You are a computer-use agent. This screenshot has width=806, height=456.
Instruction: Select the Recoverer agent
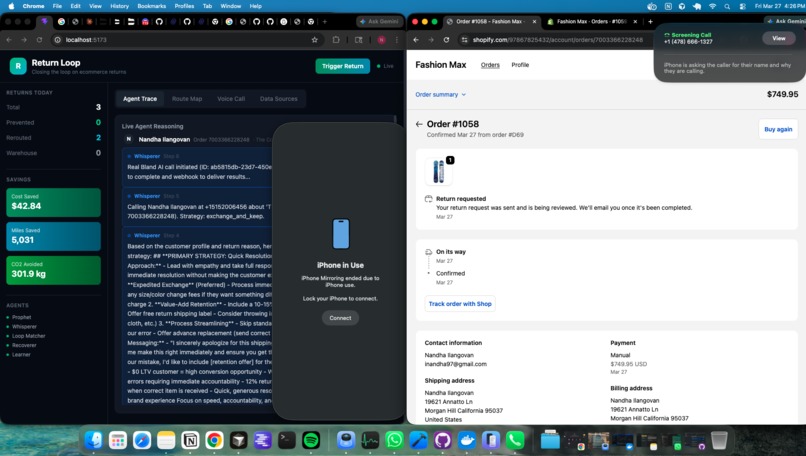[x=24, y=345]
